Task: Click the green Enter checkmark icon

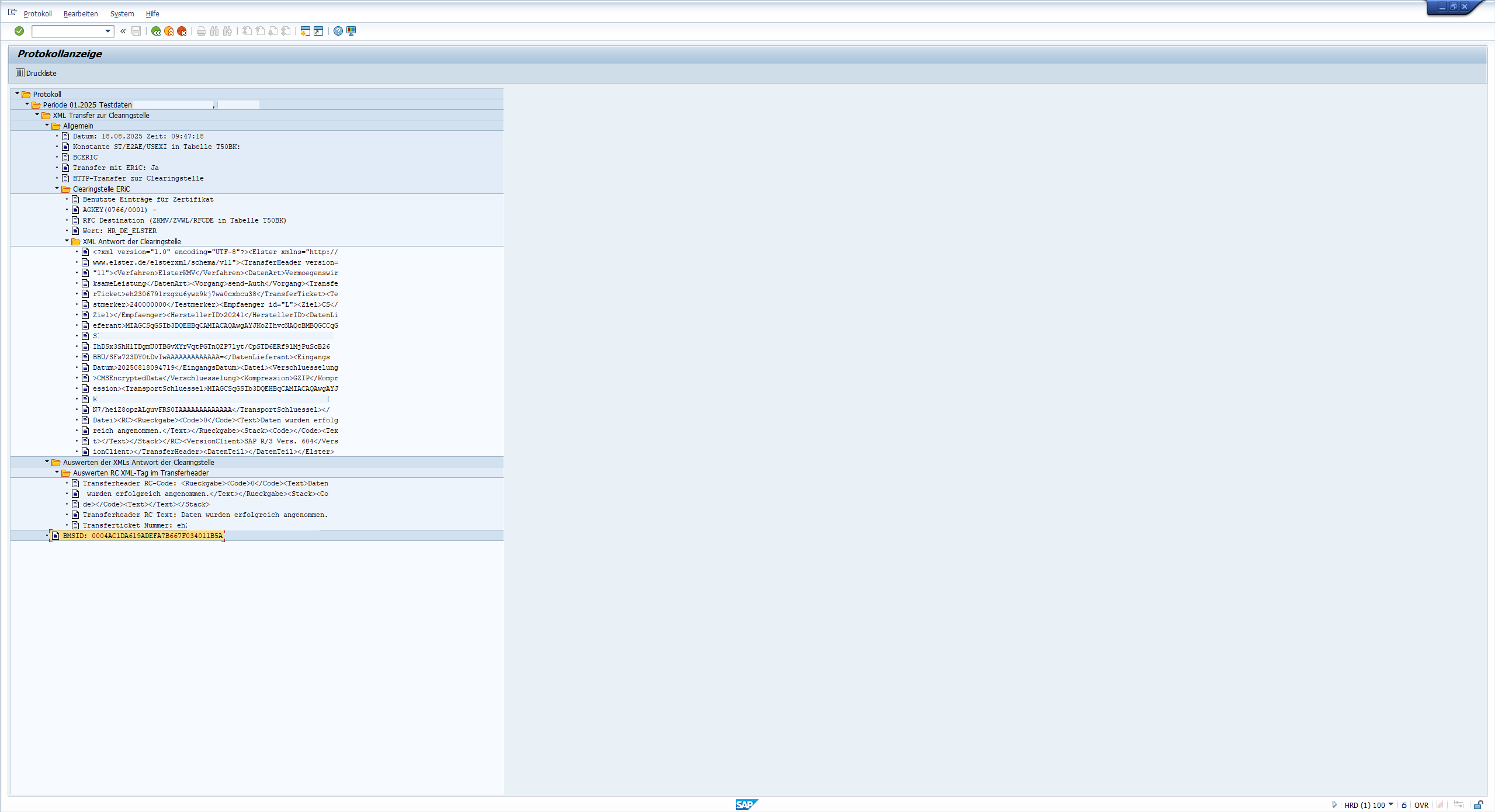Action: (19, 31)
